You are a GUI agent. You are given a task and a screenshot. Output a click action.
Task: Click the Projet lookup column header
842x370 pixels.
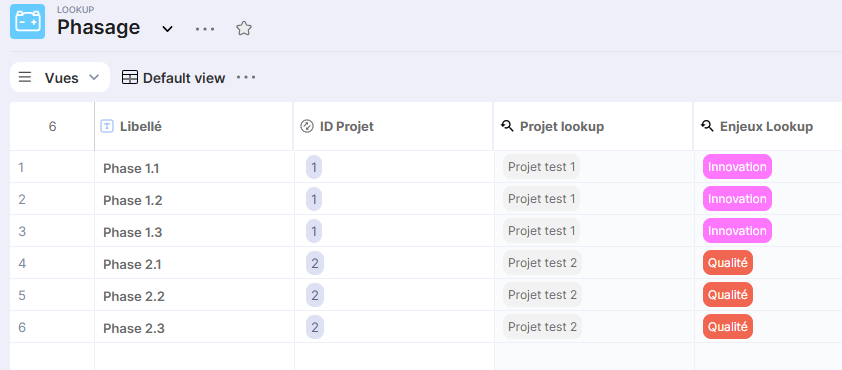(x=593, y=127)
